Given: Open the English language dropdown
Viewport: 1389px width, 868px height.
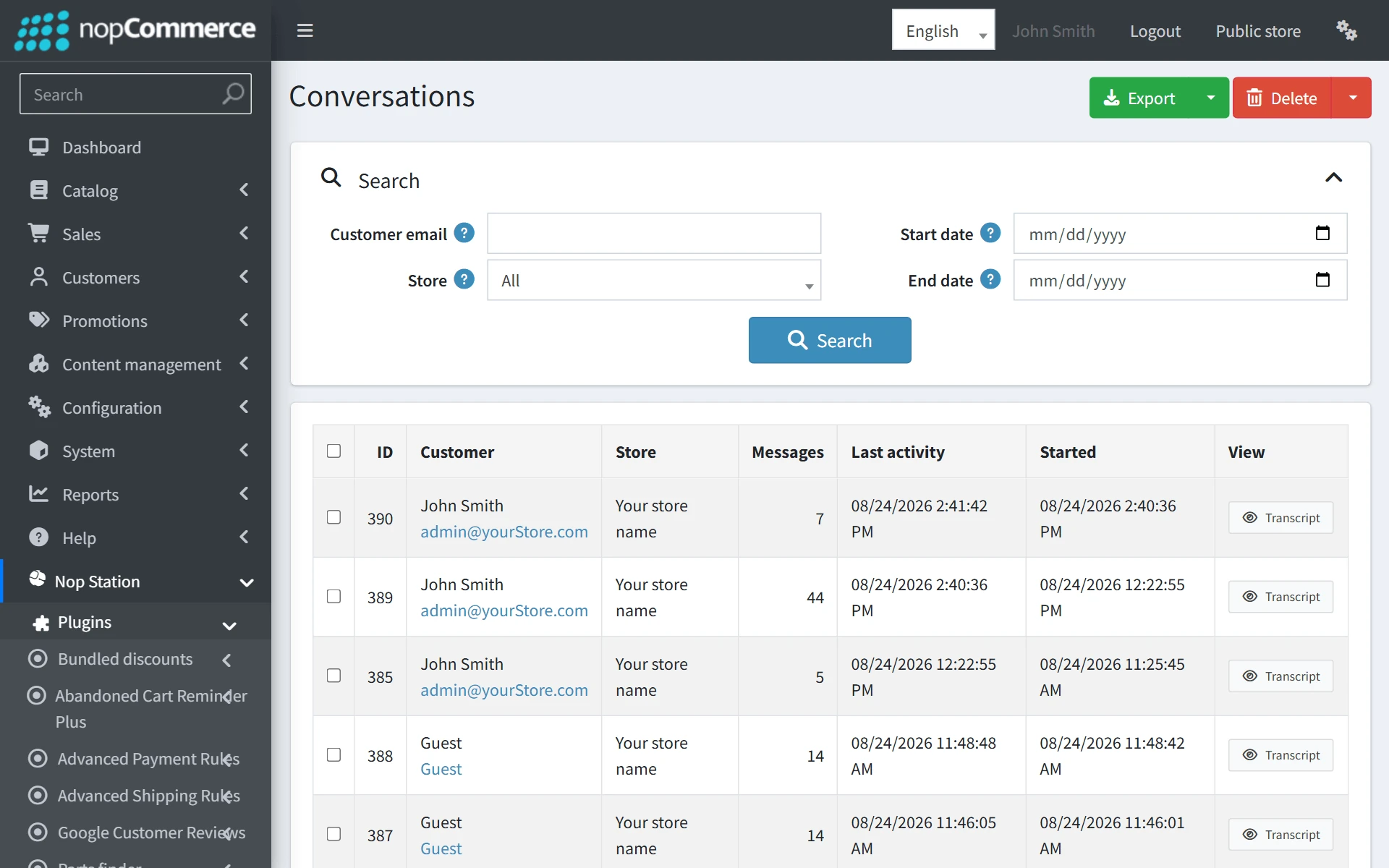Looking at the screenshot, I should click(943, 30).
